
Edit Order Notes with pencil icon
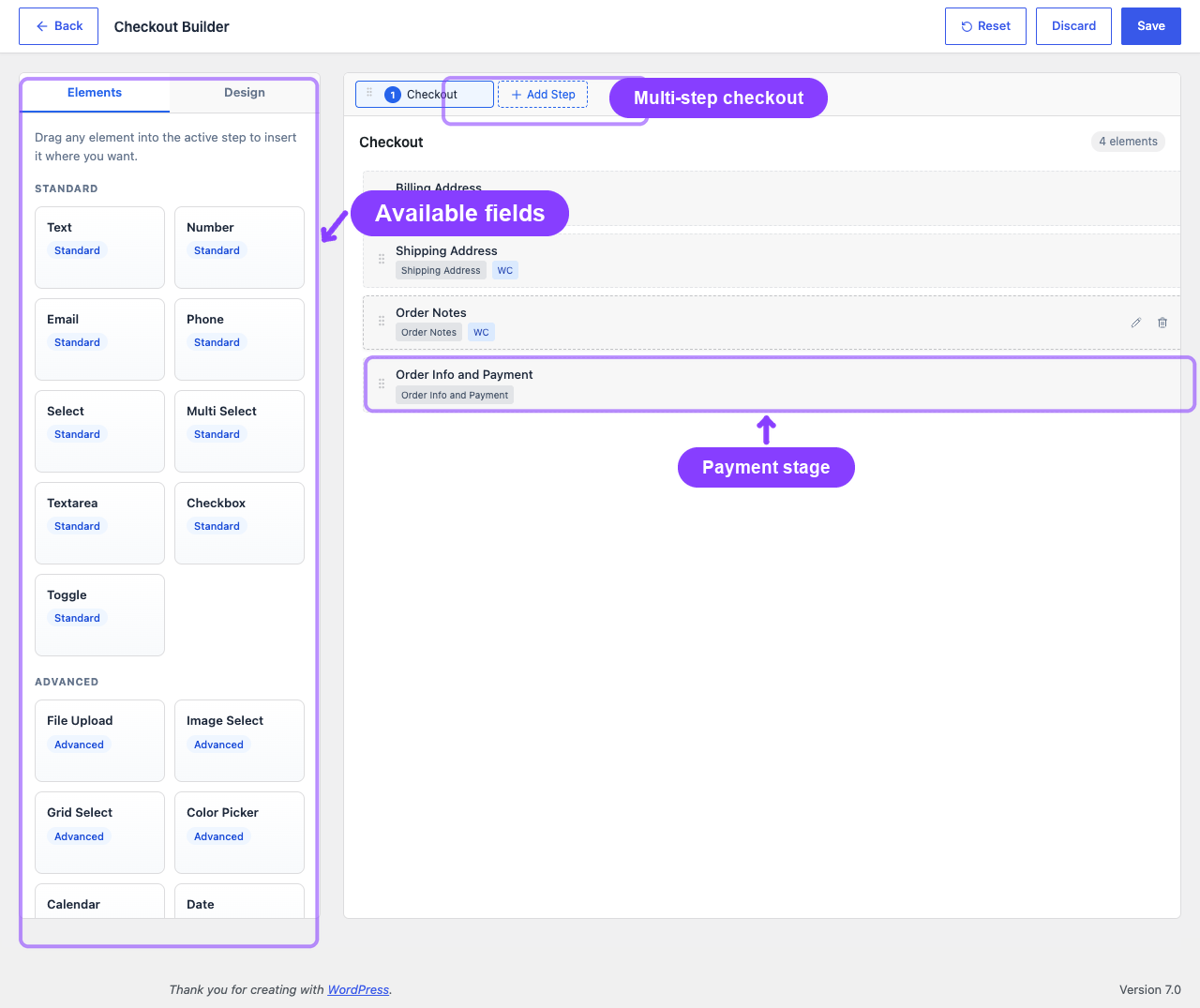[1135, 323]
